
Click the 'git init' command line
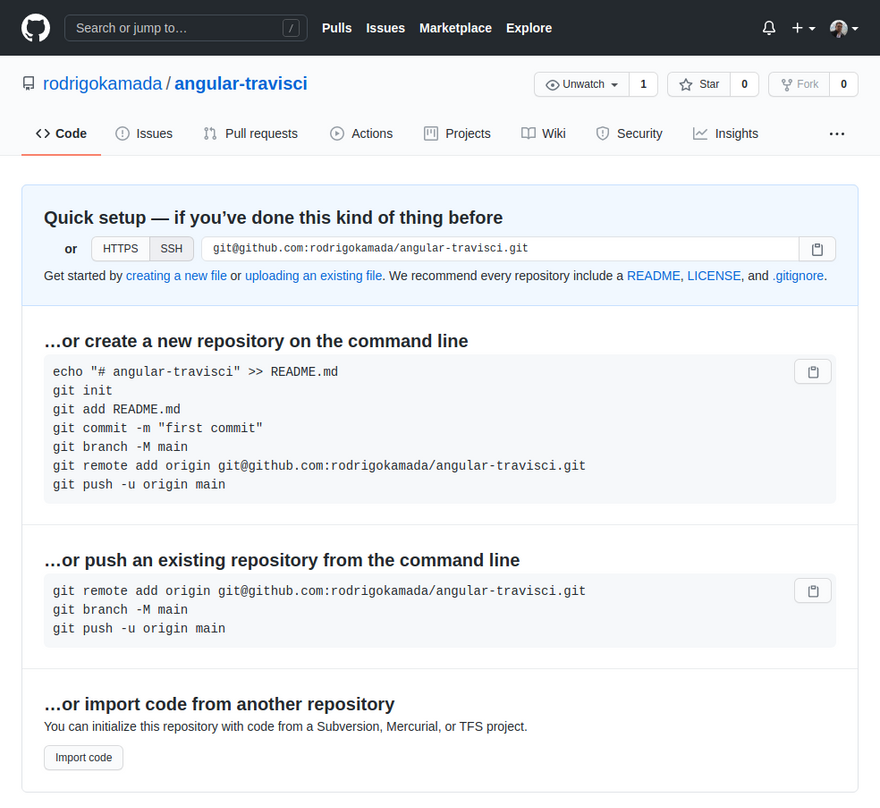(x=82, y=391)
